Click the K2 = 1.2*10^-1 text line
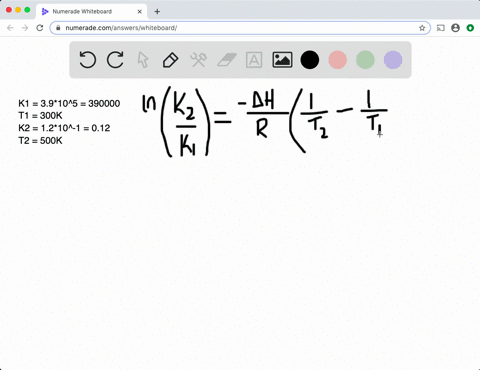 click(x=64, y=128)
